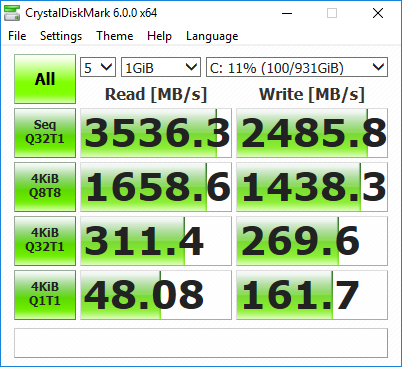The height and width of the screenshot is (367, 402).
Task: Expand the C: drive selection dropdown
Action: pos(297,67)
